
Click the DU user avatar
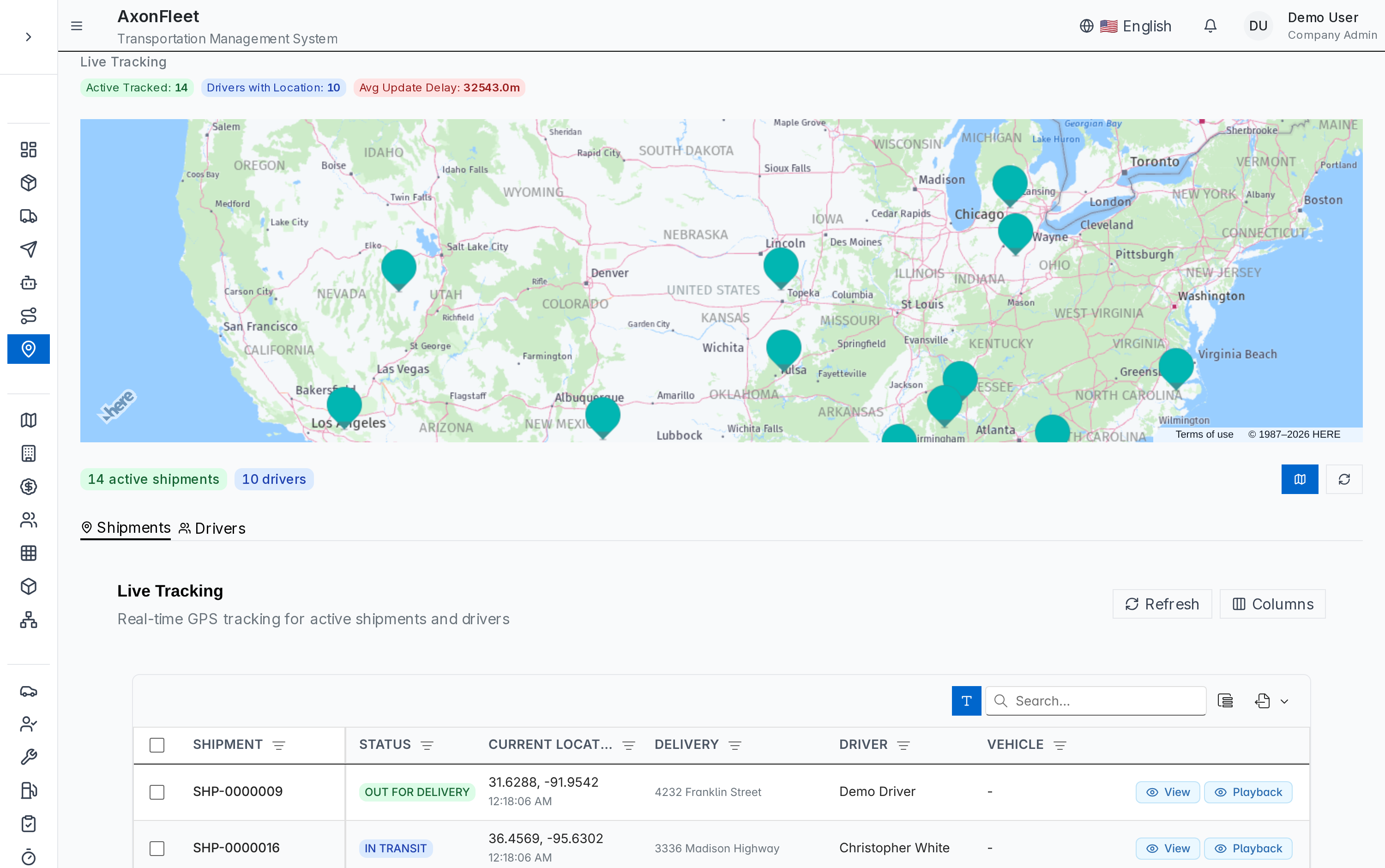(1258, 26)
